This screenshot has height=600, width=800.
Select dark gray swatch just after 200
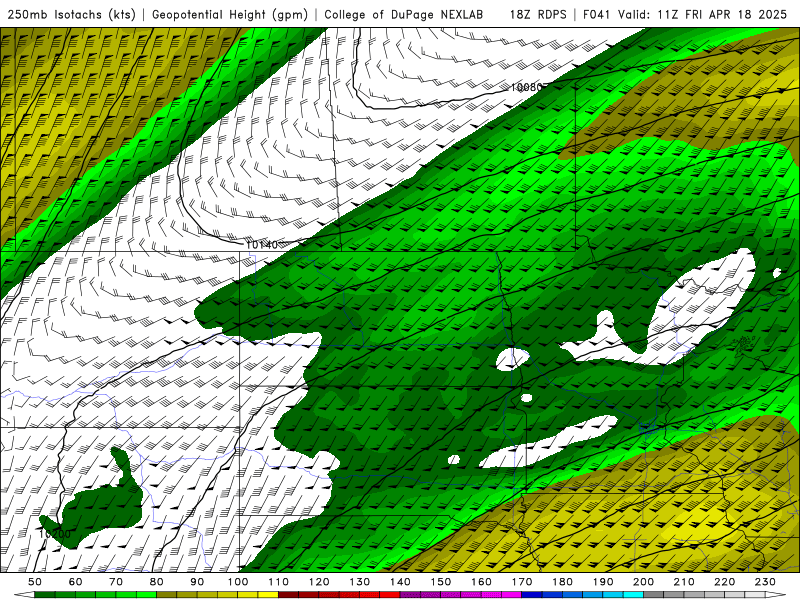coord(653,595)
